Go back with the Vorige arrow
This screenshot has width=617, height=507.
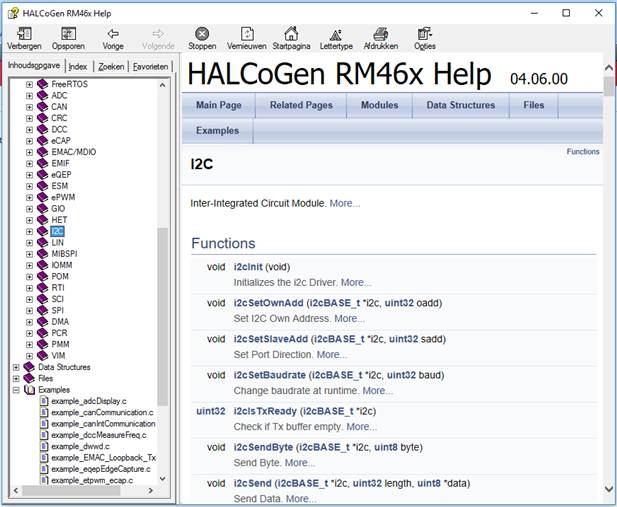(x=113, y=34)
